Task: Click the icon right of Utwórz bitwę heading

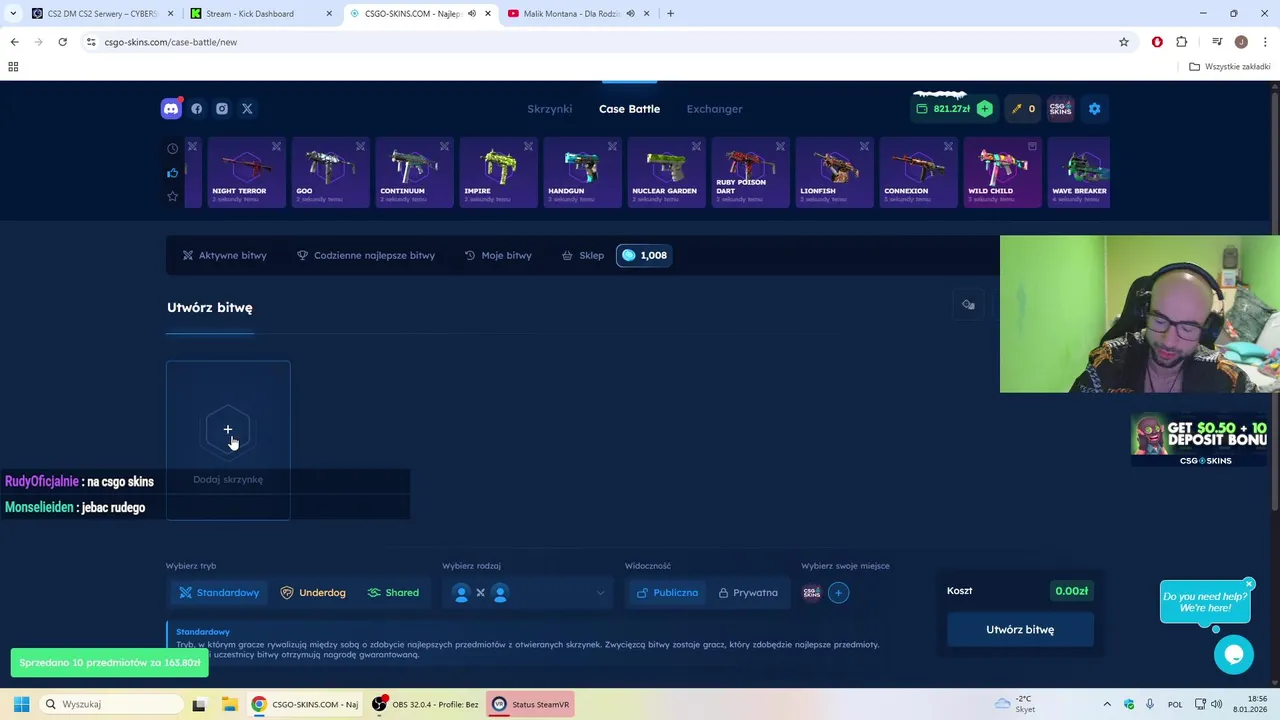Action: pos(968,305)
